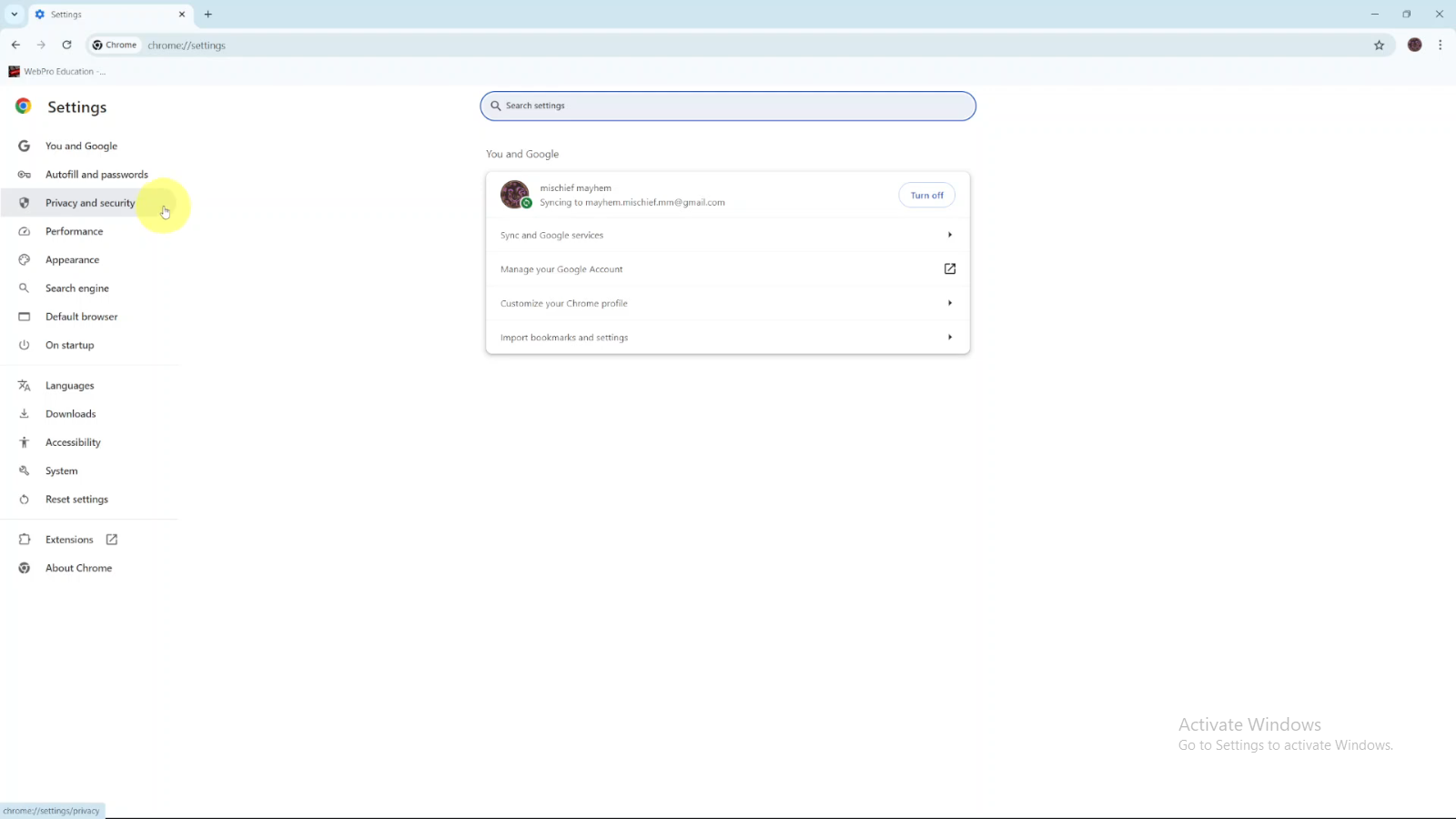
Task: Expand Customize your Chrome profile arrow
Action: 950,303
